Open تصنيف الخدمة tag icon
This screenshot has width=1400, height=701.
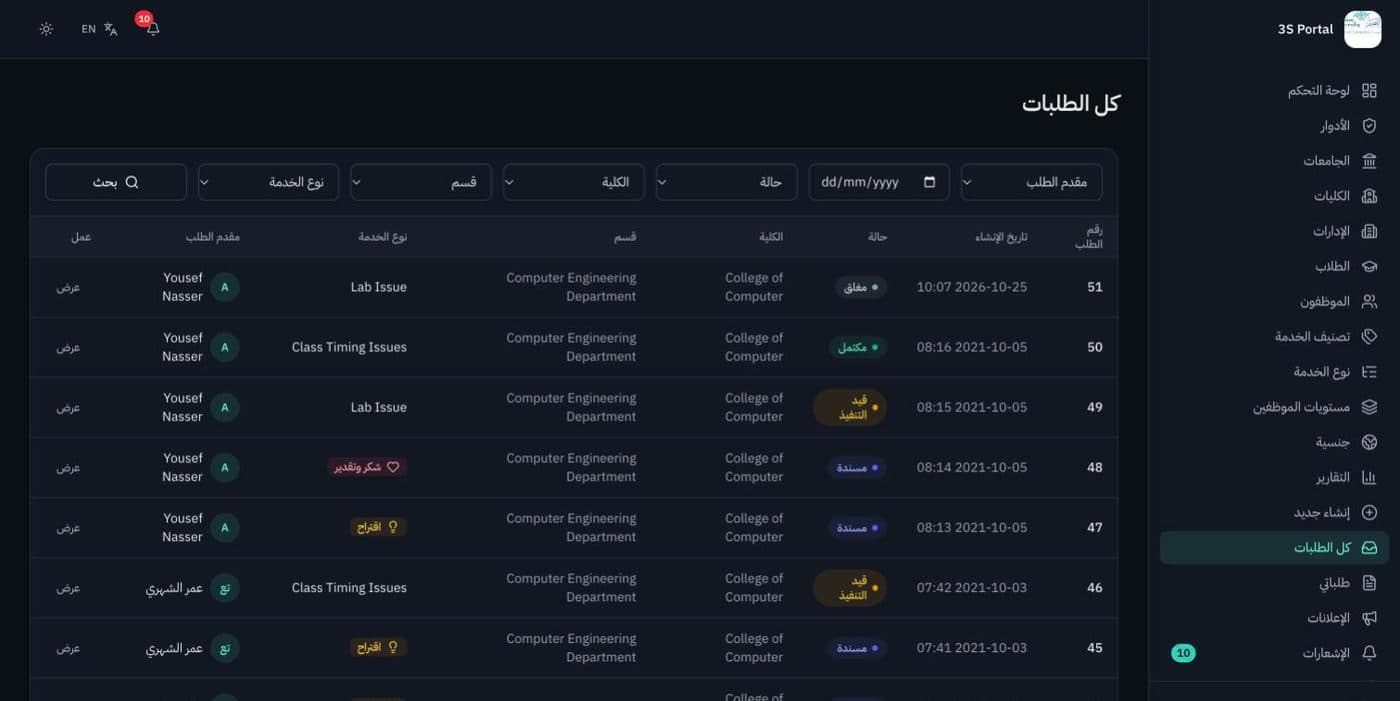(1369, 337)
